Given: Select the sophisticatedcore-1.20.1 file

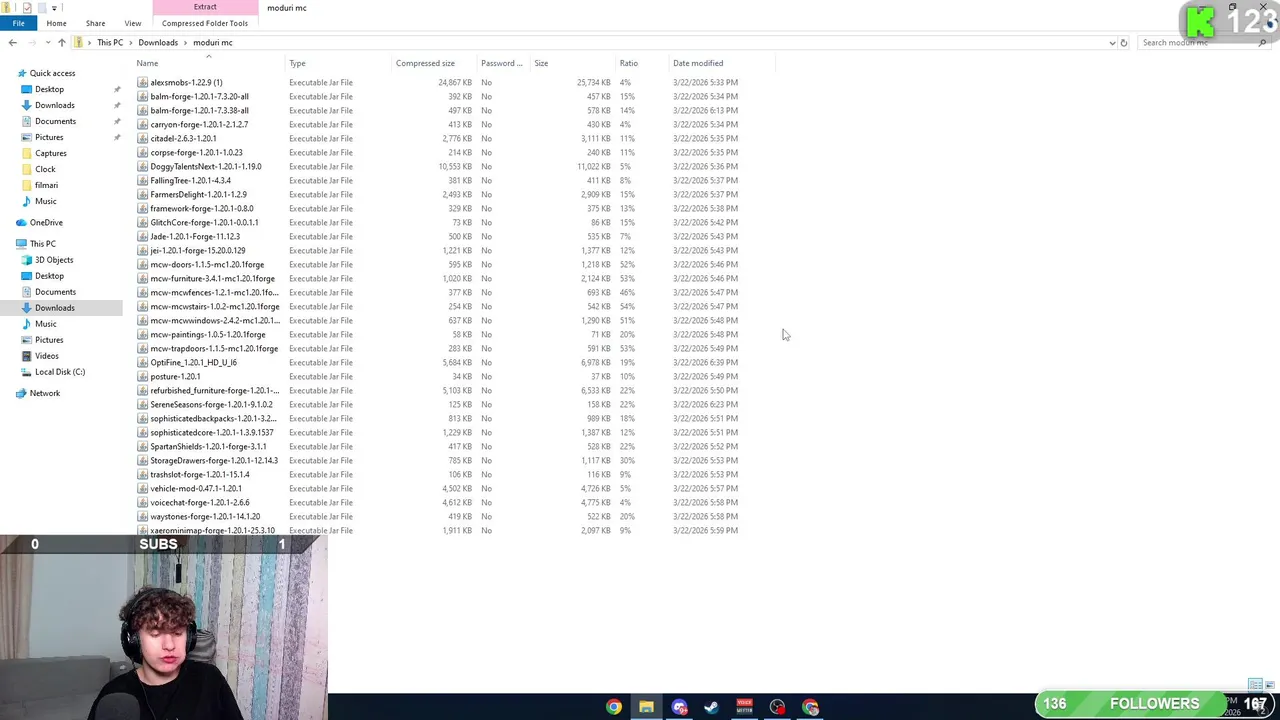Looking at the screenshot, I should coord(212,432).
